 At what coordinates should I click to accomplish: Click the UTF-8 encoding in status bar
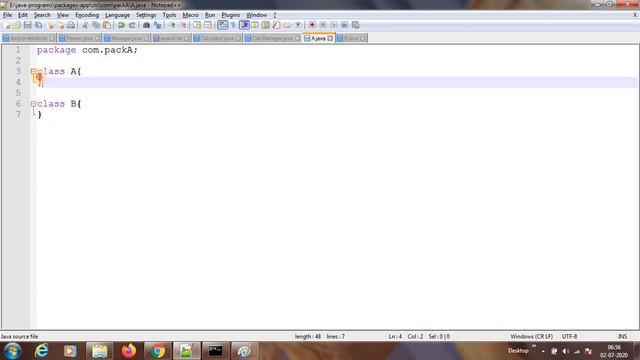coord(569,337)
